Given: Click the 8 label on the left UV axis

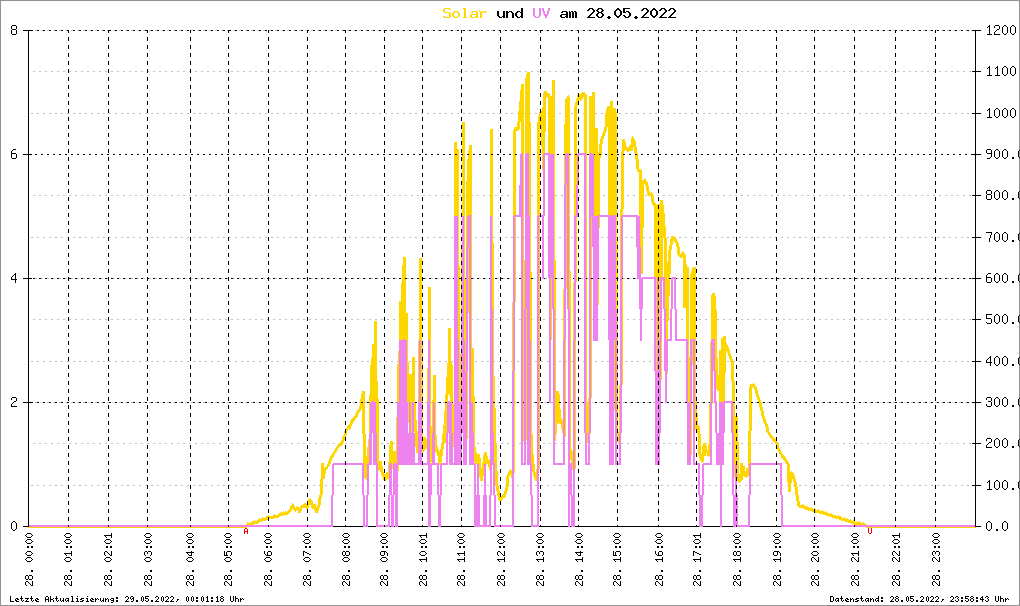Looking at the screenshot, I should [x=14, y=30].
